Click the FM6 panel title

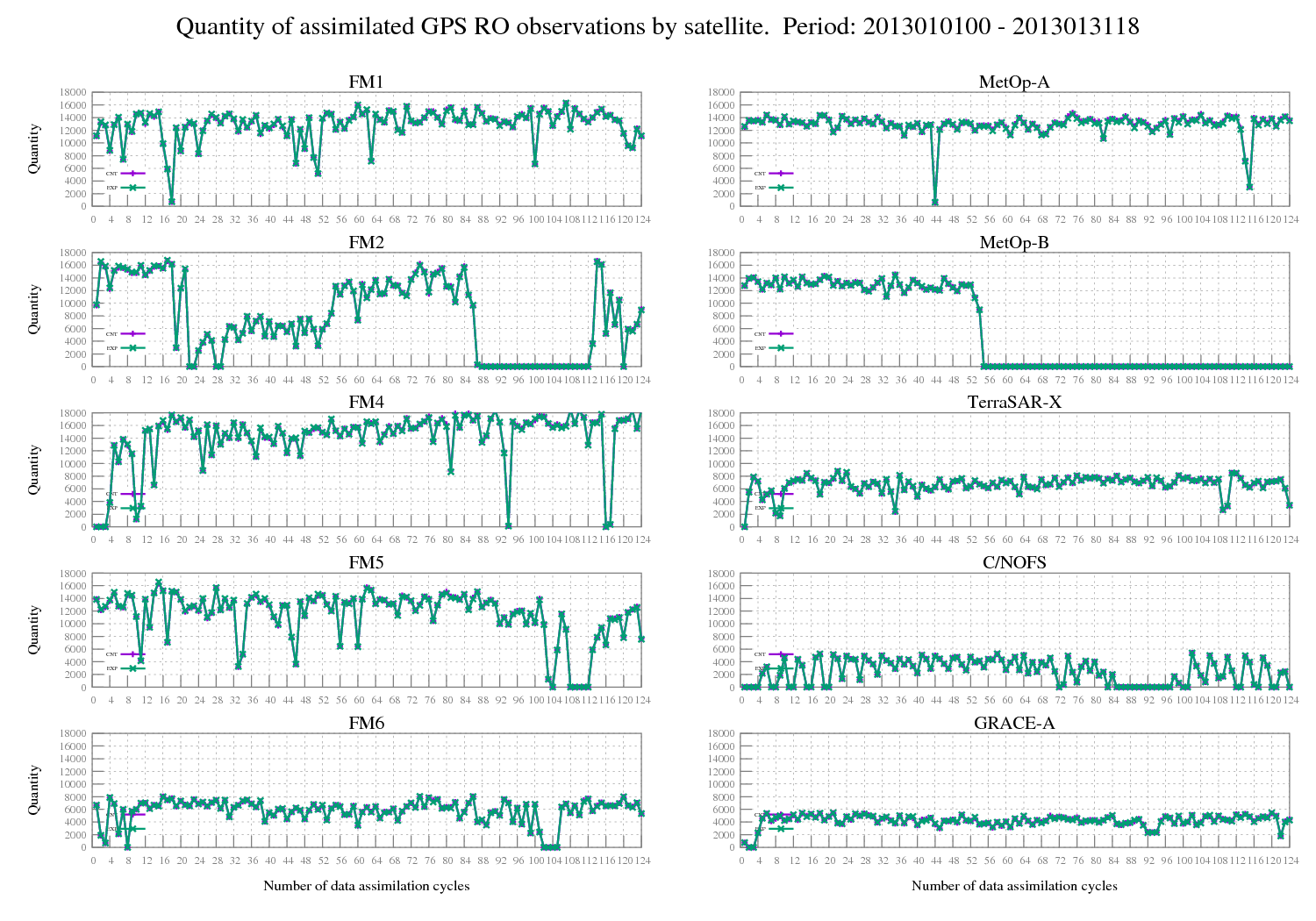coord(366,724)
